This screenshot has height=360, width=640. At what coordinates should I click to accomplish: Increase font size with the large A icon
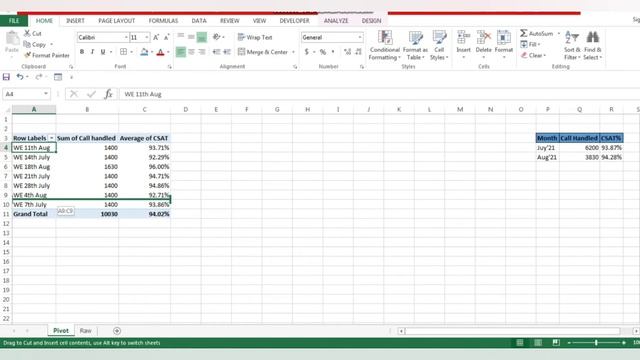[156, 38]
